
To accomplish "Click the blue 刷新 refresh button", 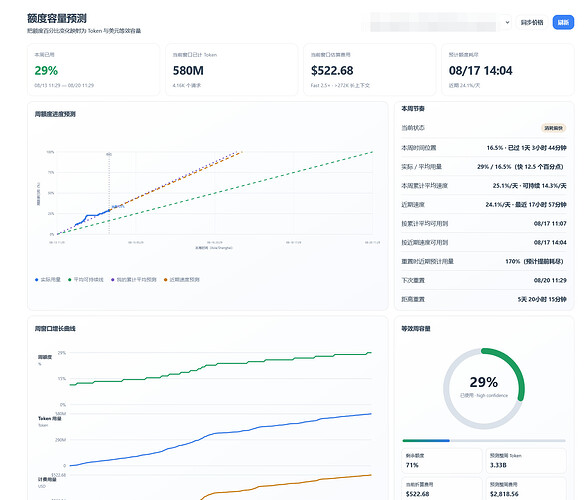I will point(563,22).
